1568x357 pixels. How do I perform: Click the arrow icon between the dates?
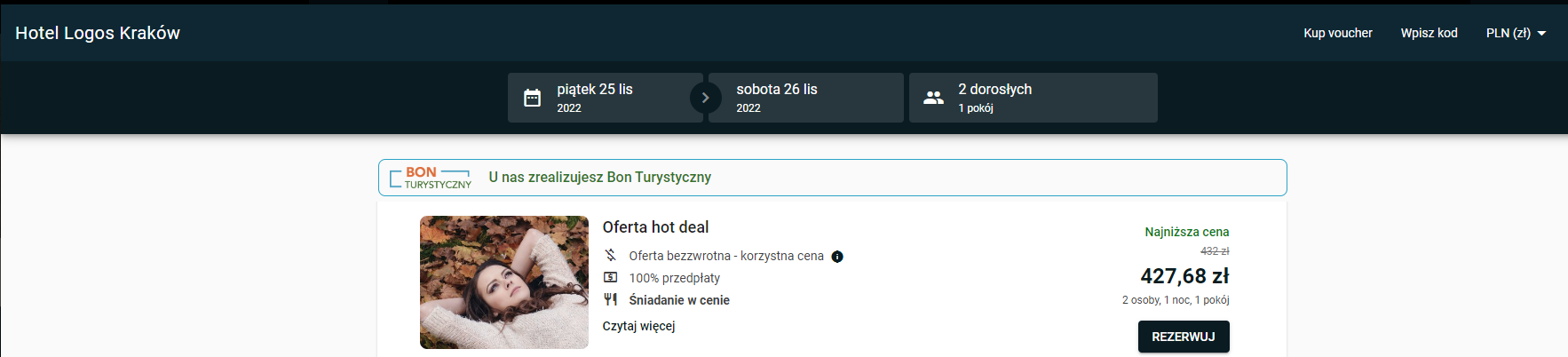tap(706, 98)
